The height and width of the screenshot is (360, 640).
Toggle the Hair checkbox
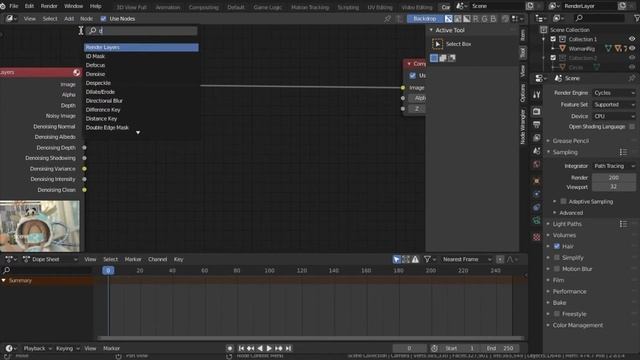pyautogui.click(x=557, y=247)
